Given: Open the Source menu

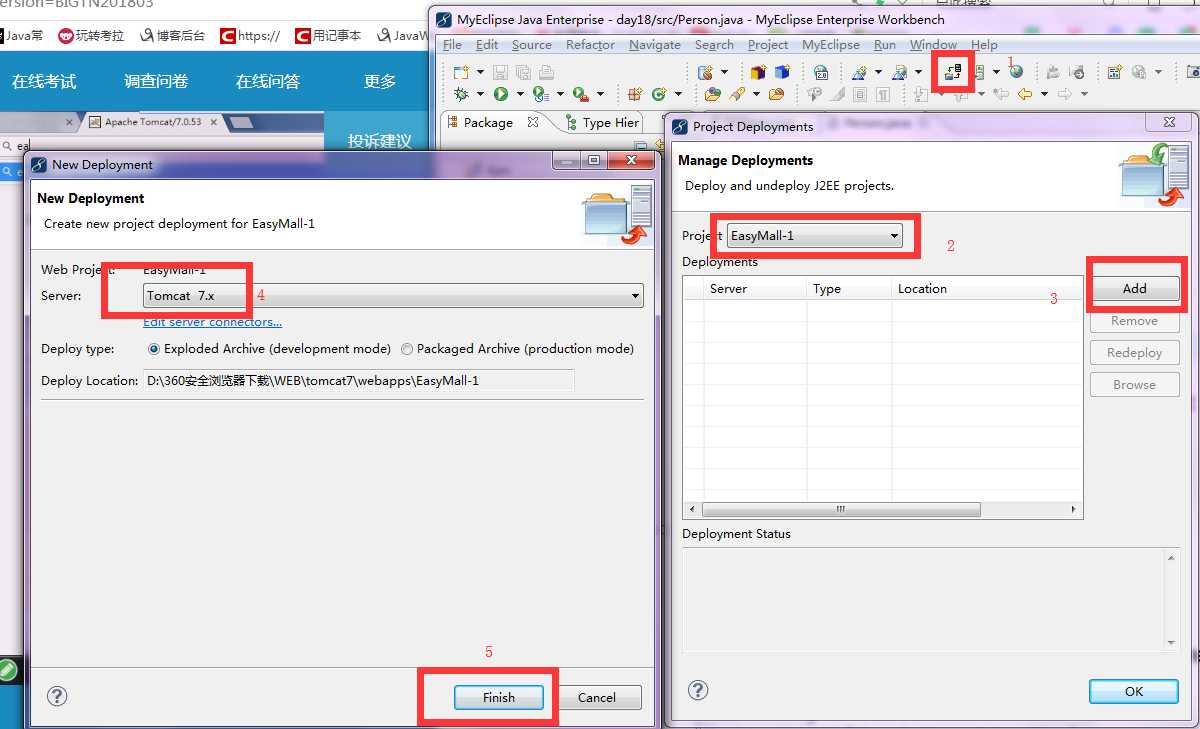Looking at the screenshot, I should tap(531, 45).
